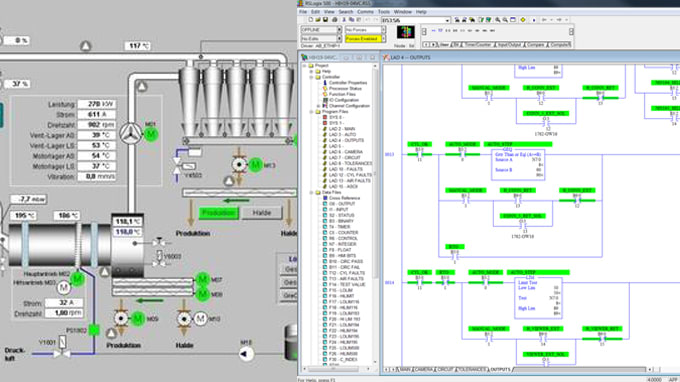
Task: Click Cut scissors icon in toolbar
Action: click(344, 20)
